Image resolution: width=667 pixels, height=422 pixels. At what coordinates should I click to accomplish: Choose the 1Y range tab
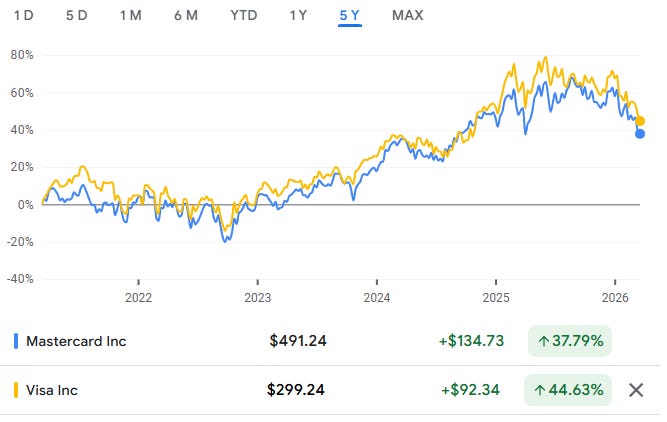(x=298, y=15)
